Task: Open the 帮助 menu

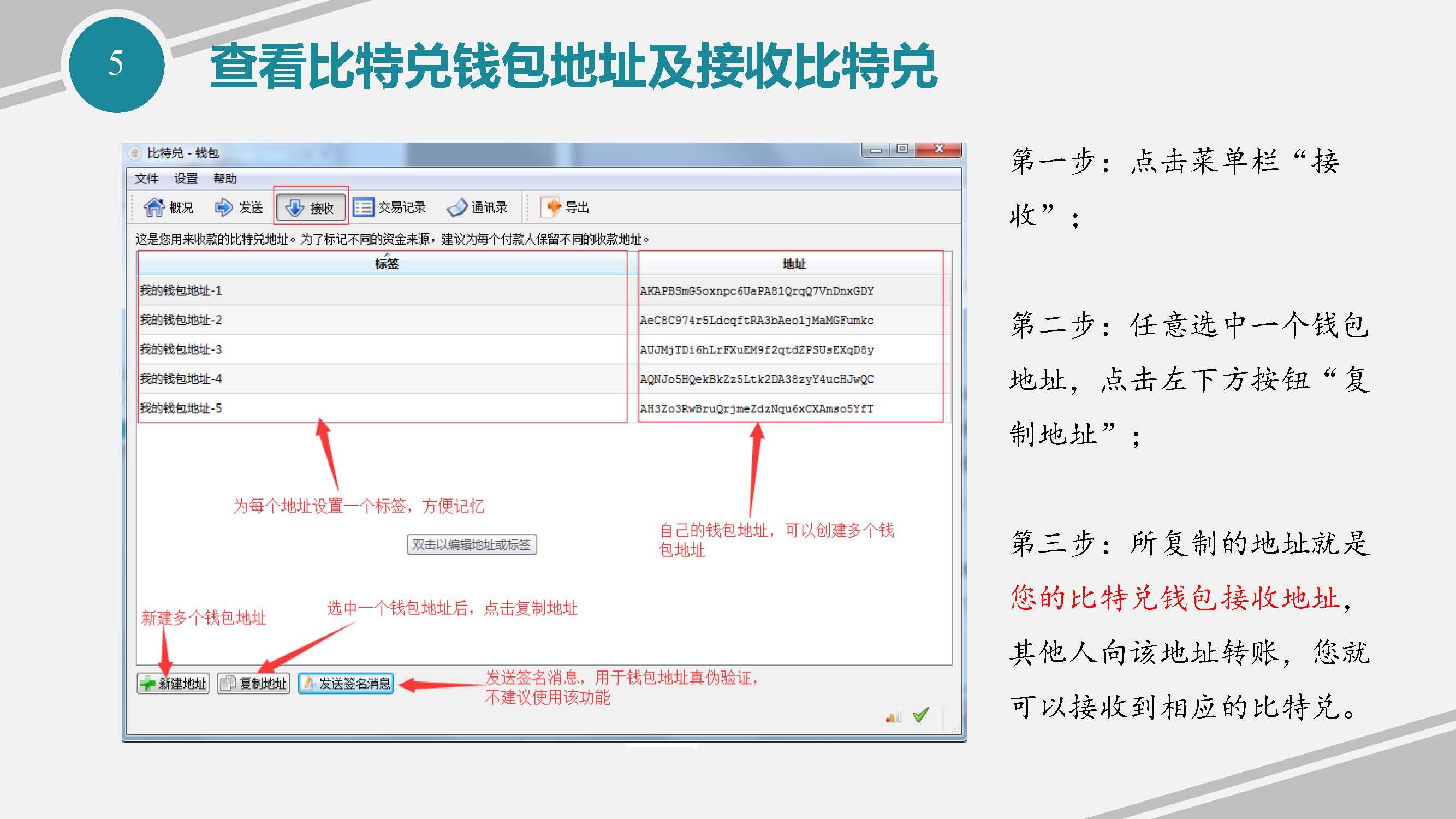Action: [224, 179]
